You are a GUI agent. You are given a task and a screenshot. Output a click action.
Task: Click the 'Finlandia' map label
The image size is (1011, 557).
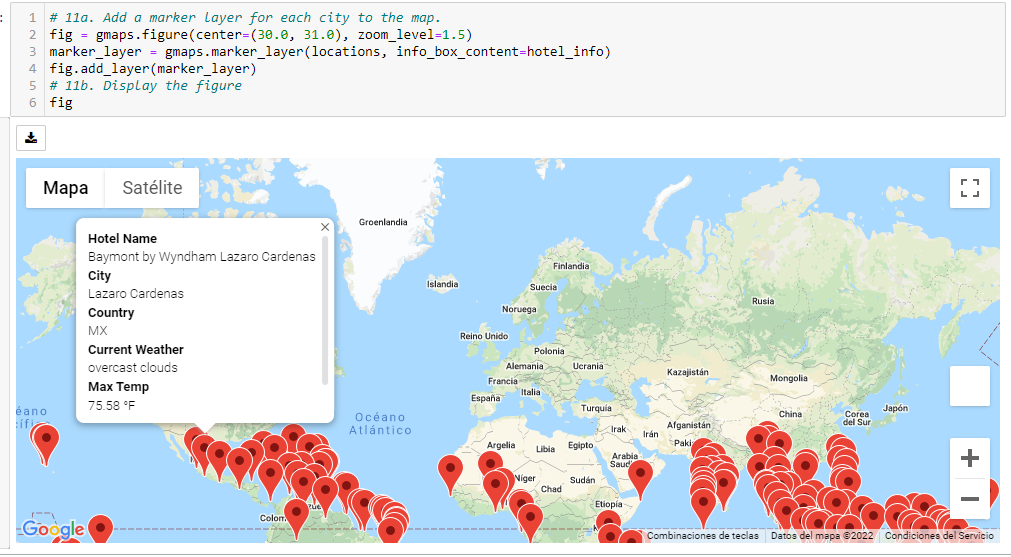pyautogui.click(x=571, y=266)
